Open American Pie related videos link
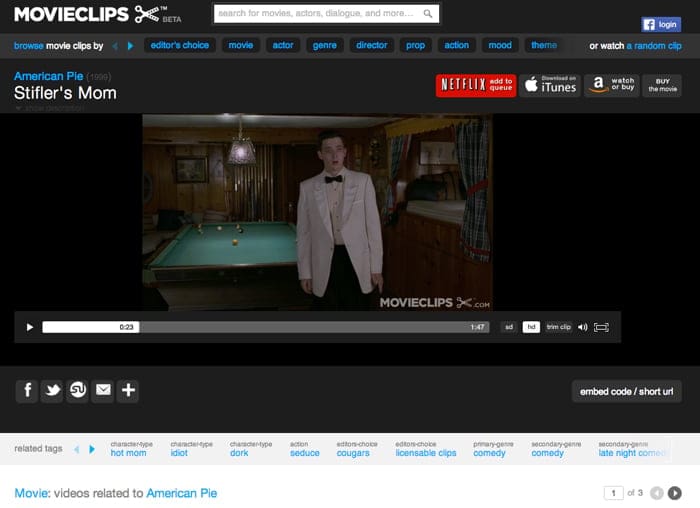Viewport: 700px width, 508px height. click(182, 493)
